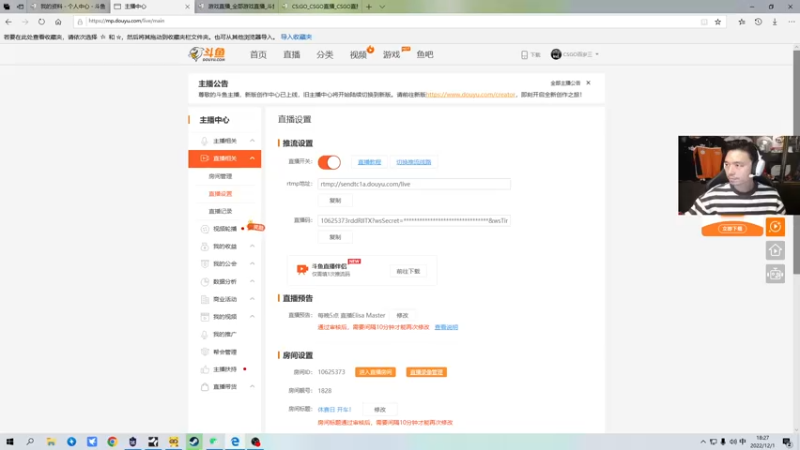This screenshot has width=800, height=450.
Task: Open 直播记录 in the sidebar
Action: click(220, 211)
